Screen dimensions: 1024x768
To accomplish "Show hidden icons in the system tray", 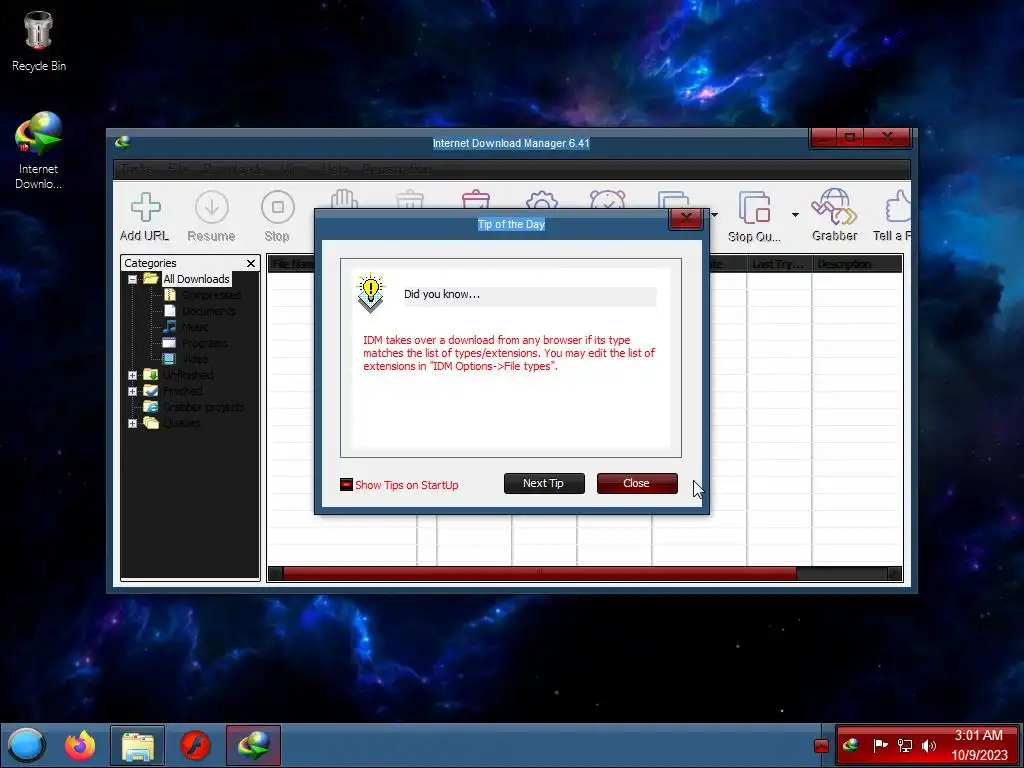I will click(x=822, y=746).
